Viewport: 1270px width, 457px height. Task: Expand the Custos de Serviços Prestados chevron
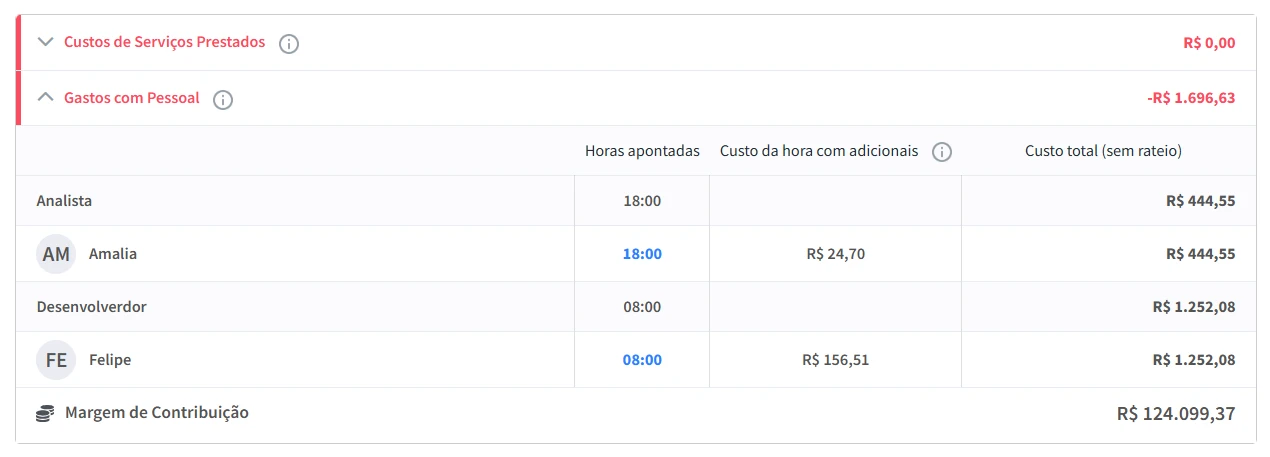[x=45, y=42]
